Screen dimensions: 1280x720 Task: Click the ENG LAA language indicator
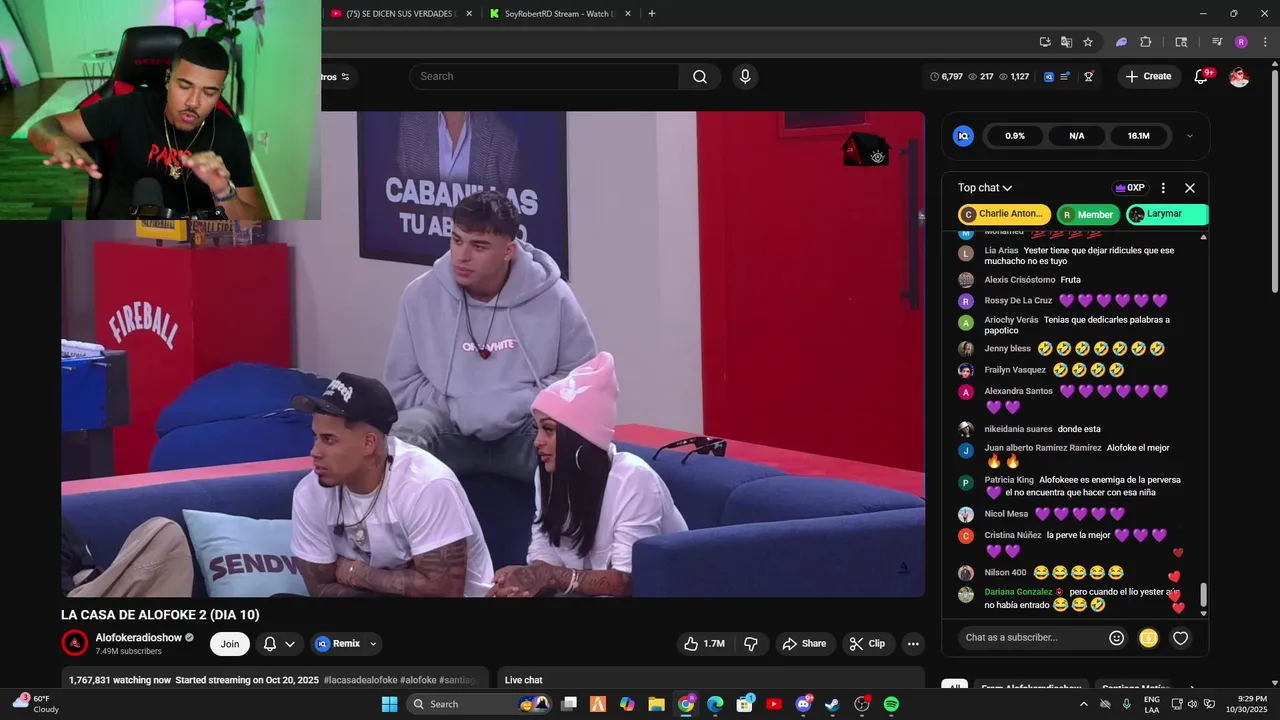point(1152,704)
